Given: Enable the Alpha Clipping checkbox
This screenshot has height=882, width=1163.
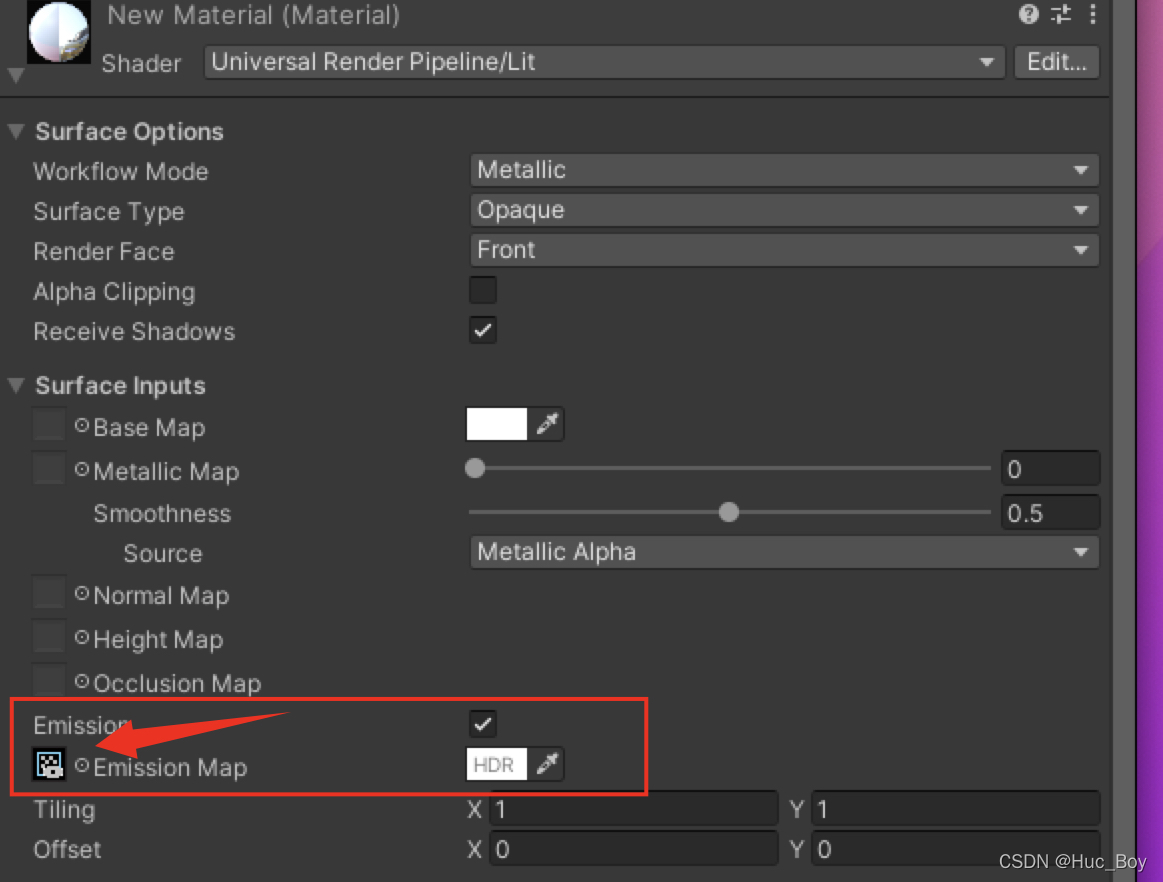Looking at the screenshot, I should tap(483, 290).
